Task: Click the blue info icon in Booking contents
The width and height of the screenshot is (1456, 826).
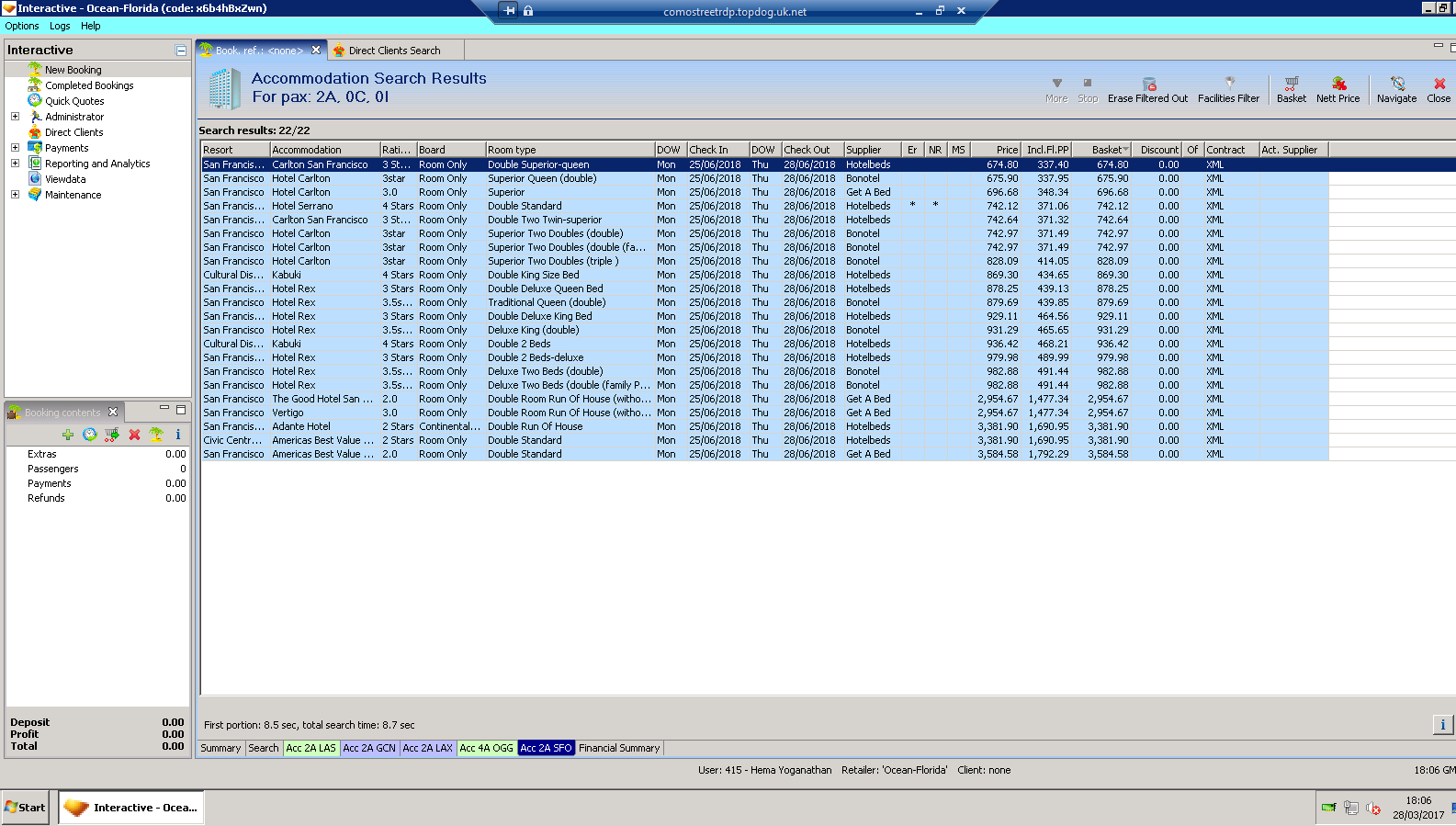Action: pos(178,435)
